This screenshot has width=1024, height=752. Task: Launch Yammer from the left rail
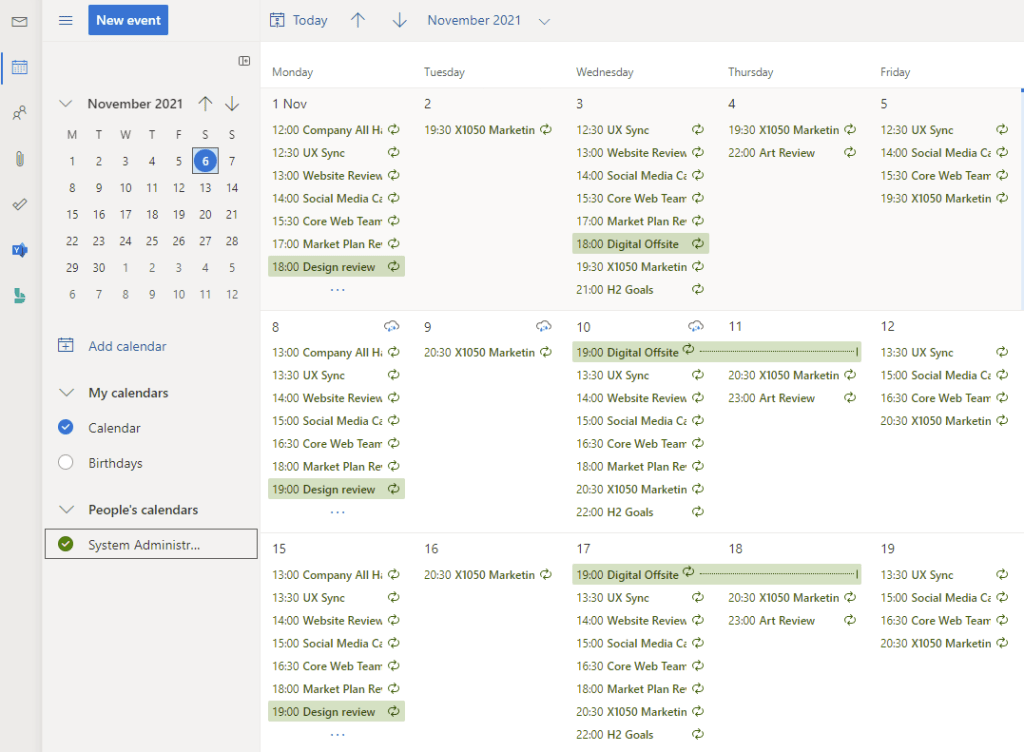20,250
